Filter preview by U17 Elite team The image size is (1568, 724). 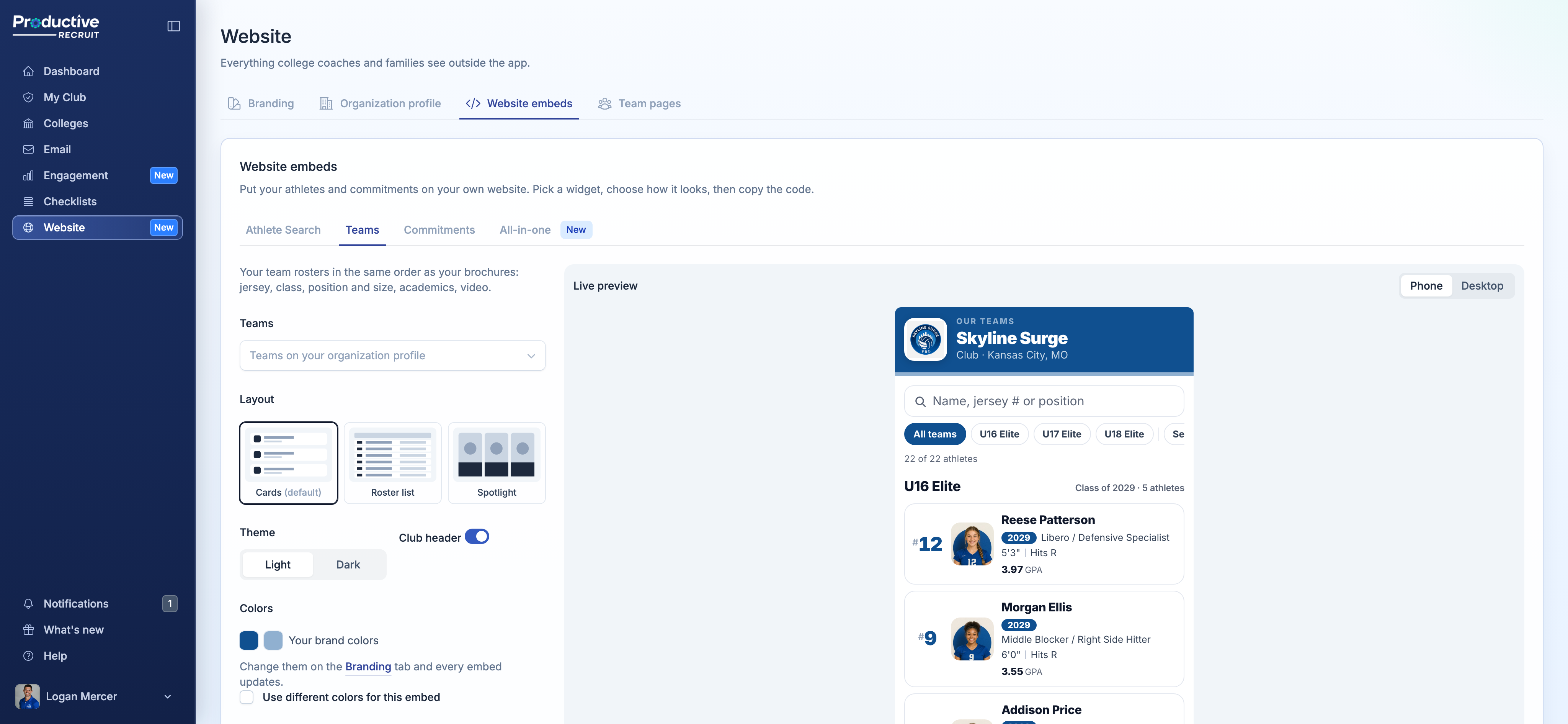point(1062,434)
